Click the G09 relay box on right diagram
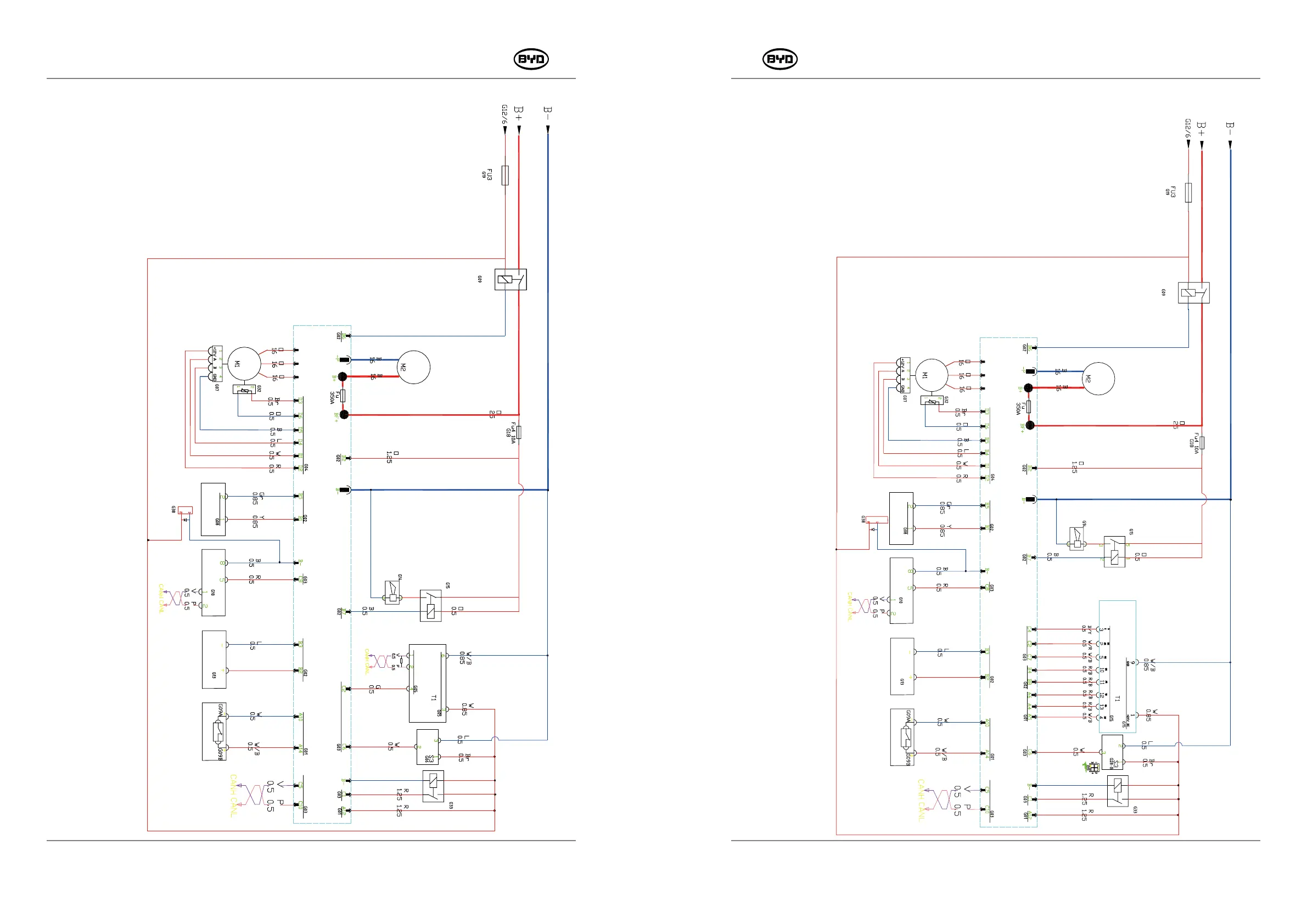This screenshot has height=924, width=1307. coord(1193,292)
